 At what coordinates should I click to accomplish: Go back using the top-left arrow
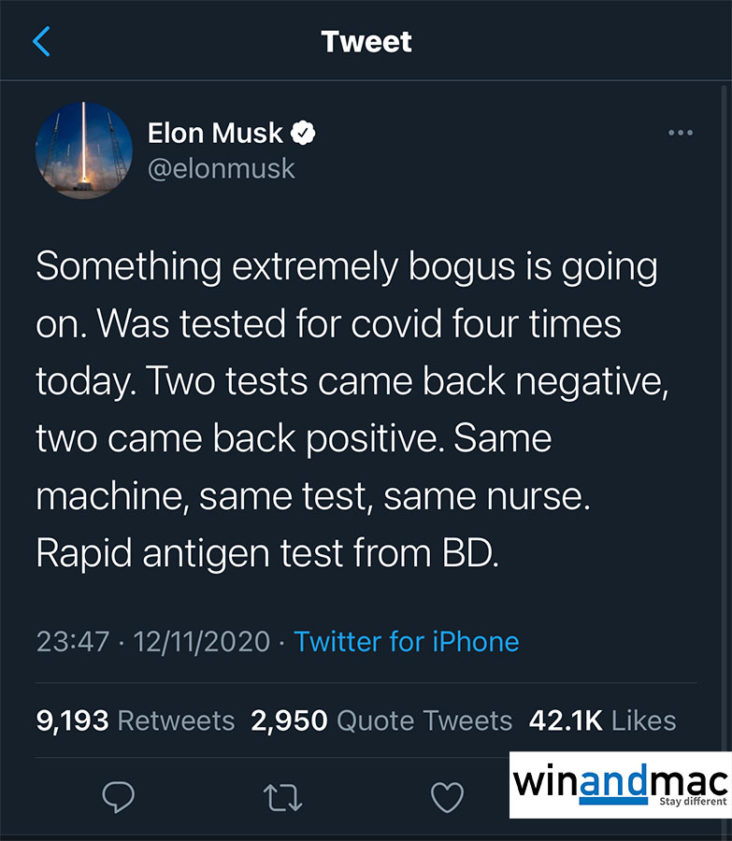[41, 42]
